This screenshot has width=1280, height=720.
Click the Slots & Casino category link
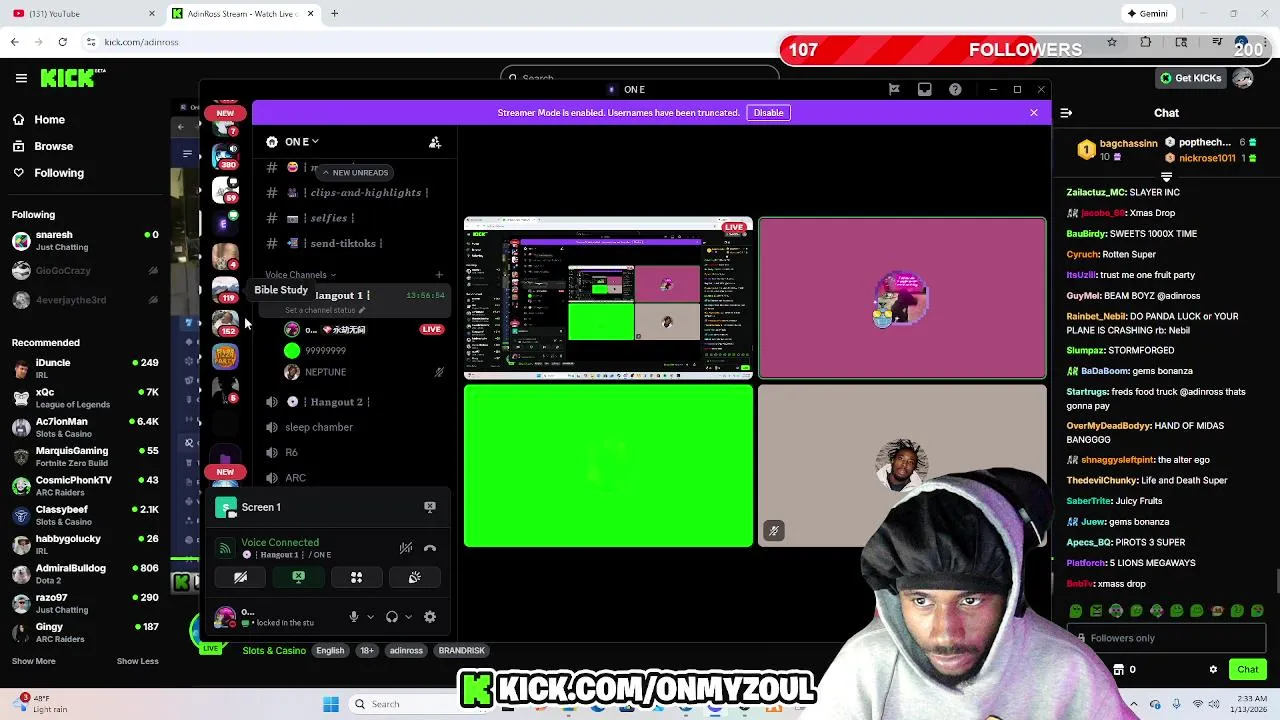(x=274, y=651)
